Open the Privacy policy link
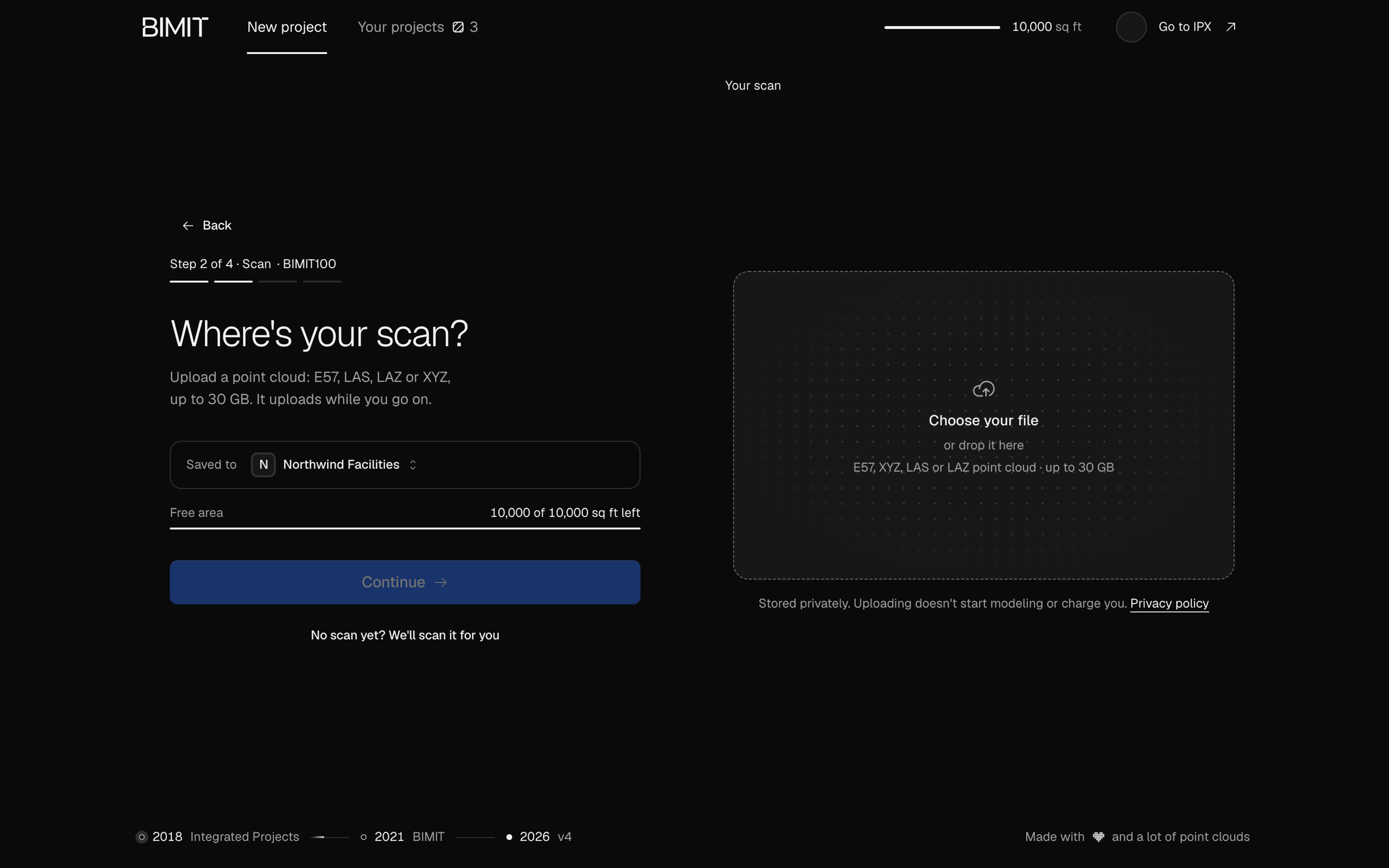Image resolution: width=1389 pixels, height=868 pixels. pyautogui.click(x=1169, y=604)
